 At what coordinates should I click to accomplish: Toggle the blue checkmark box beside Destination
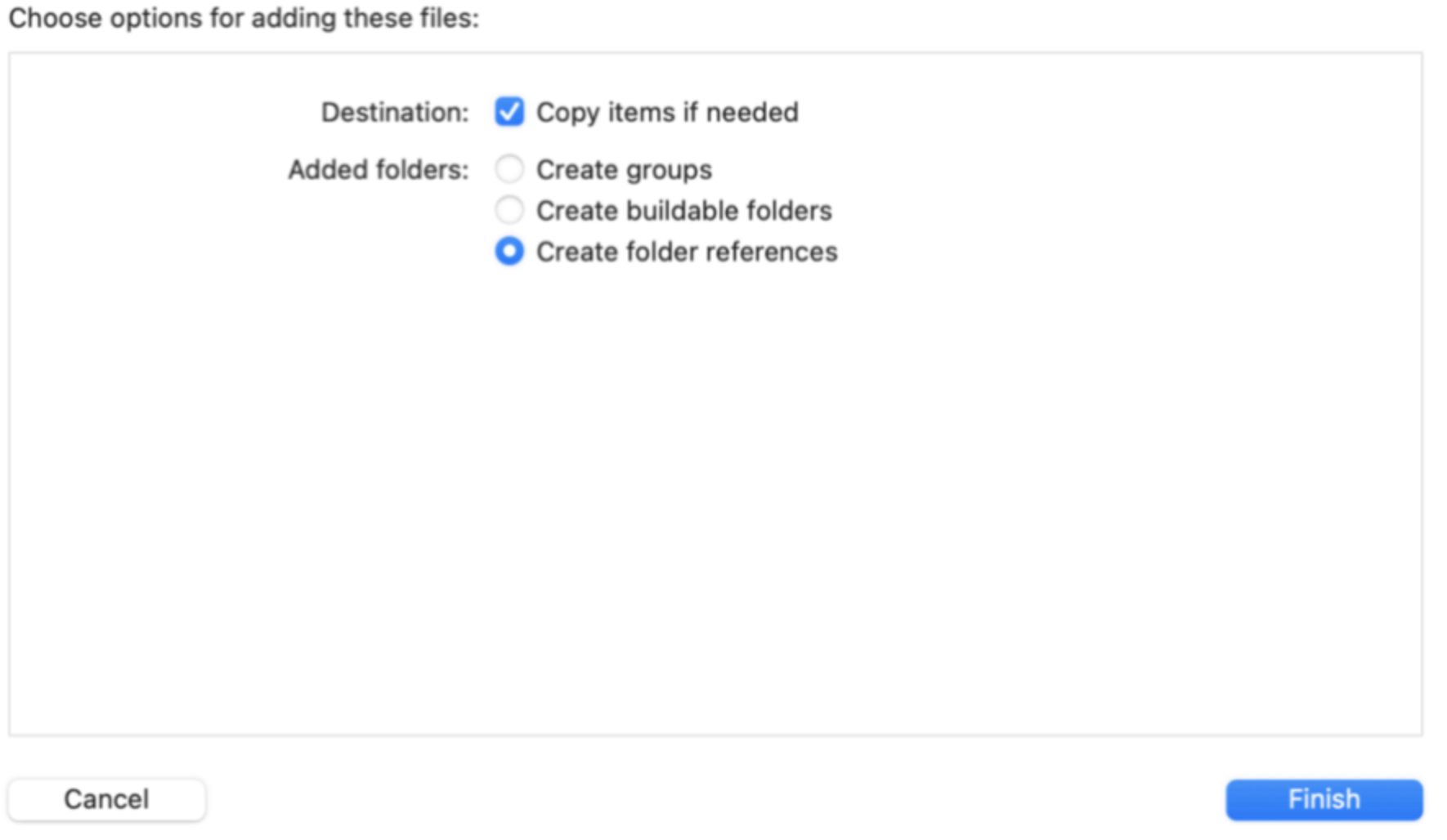[509, 111]
